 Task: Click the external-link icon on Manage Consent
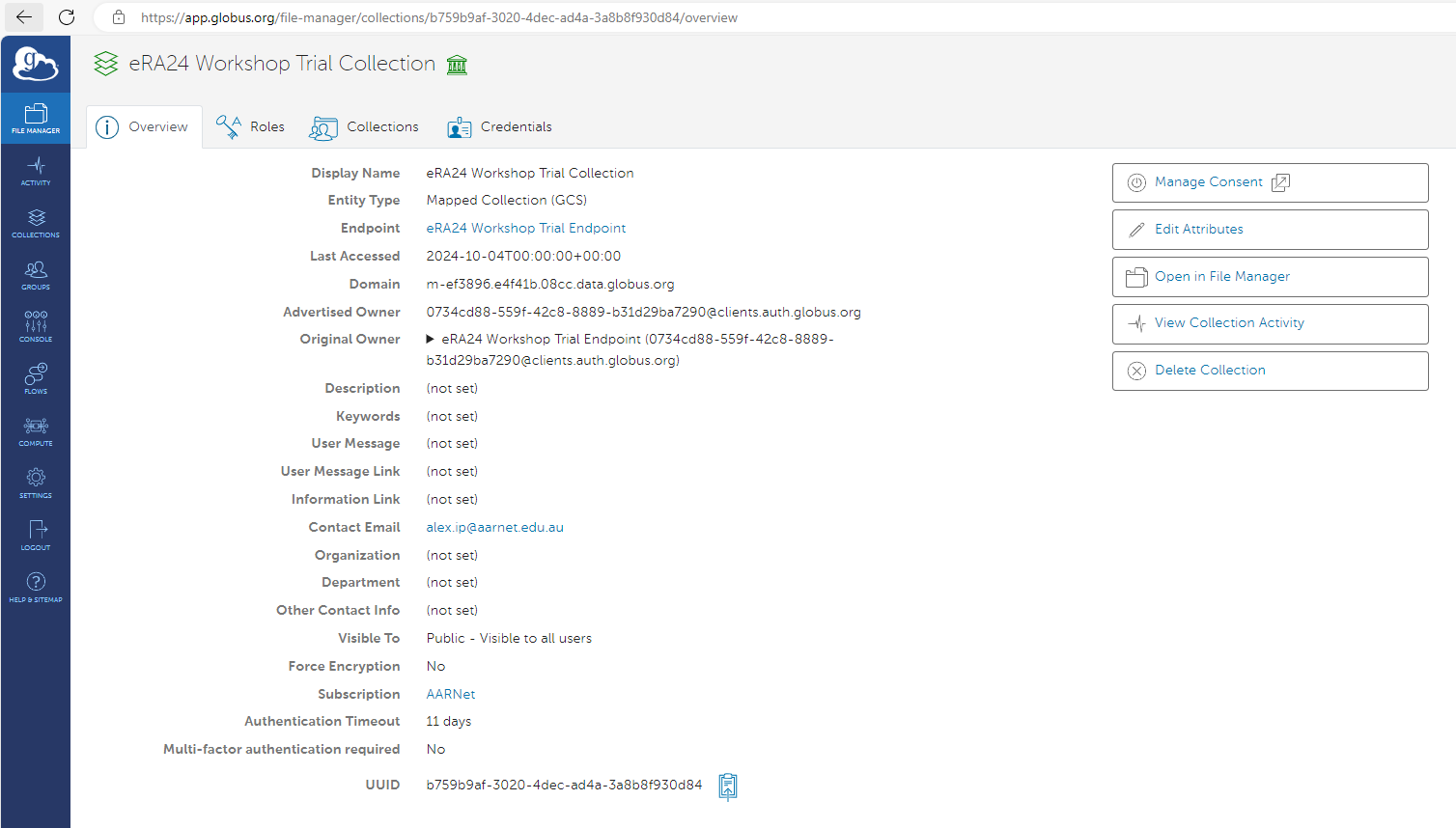pos(1280,182)
